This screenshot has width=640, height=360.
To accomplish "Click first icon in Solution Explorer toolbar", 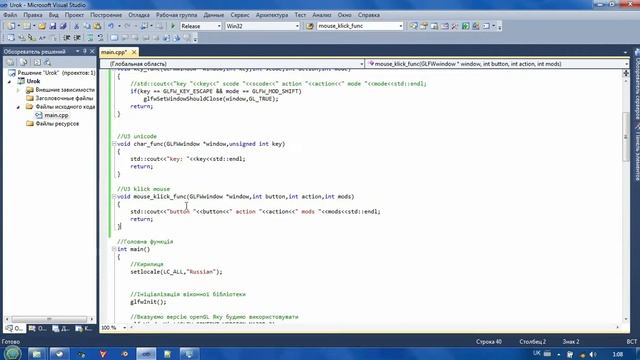I will (11, 62).
